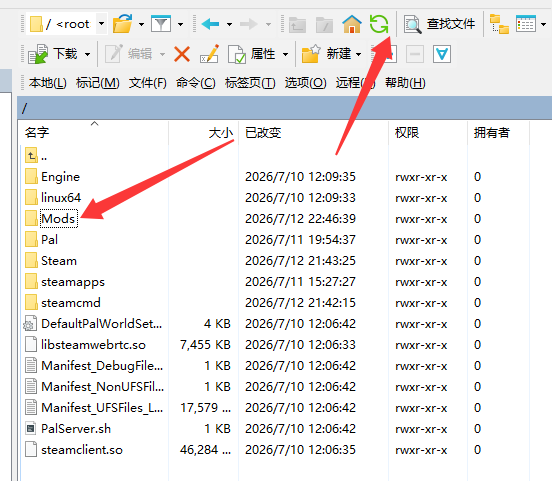Expand the 下载 download dropdown arrow
Screen dimensions: 552x481
pos(87,54)
